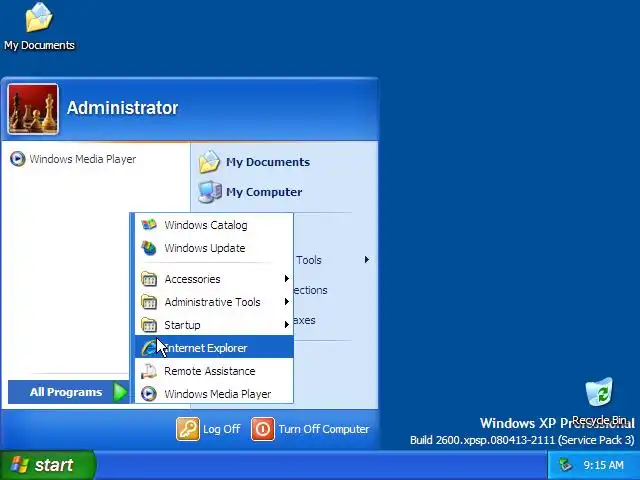The image size is (640, 480).
Task: Click the Log Off key icon
Action: coord(188,429)
